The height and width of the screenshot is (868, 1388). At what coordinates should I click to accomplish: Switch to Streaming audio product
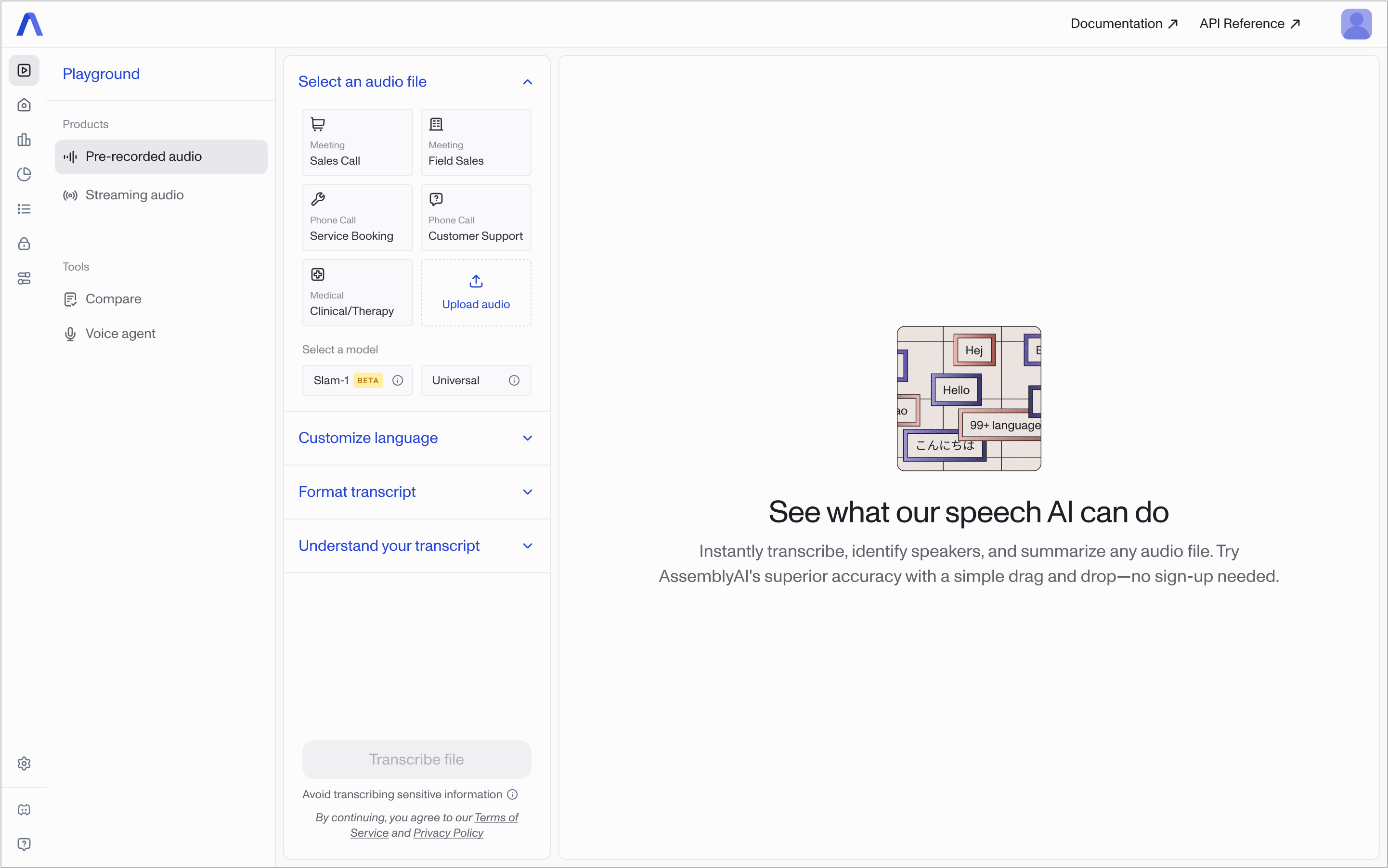134,195
